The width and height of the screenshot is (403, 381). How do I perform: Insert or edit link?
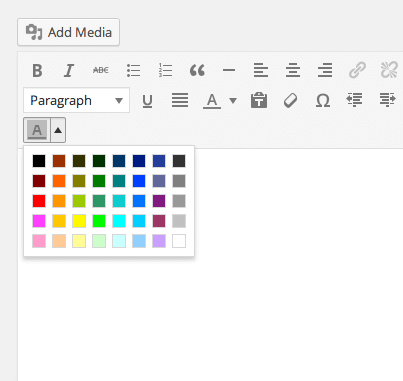(x=357, y=70)
